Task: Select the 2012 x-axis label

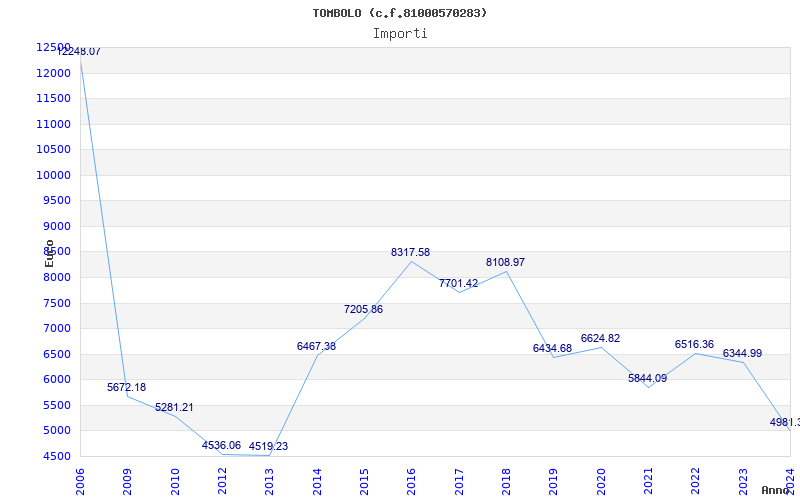Action: click(222, 482)
